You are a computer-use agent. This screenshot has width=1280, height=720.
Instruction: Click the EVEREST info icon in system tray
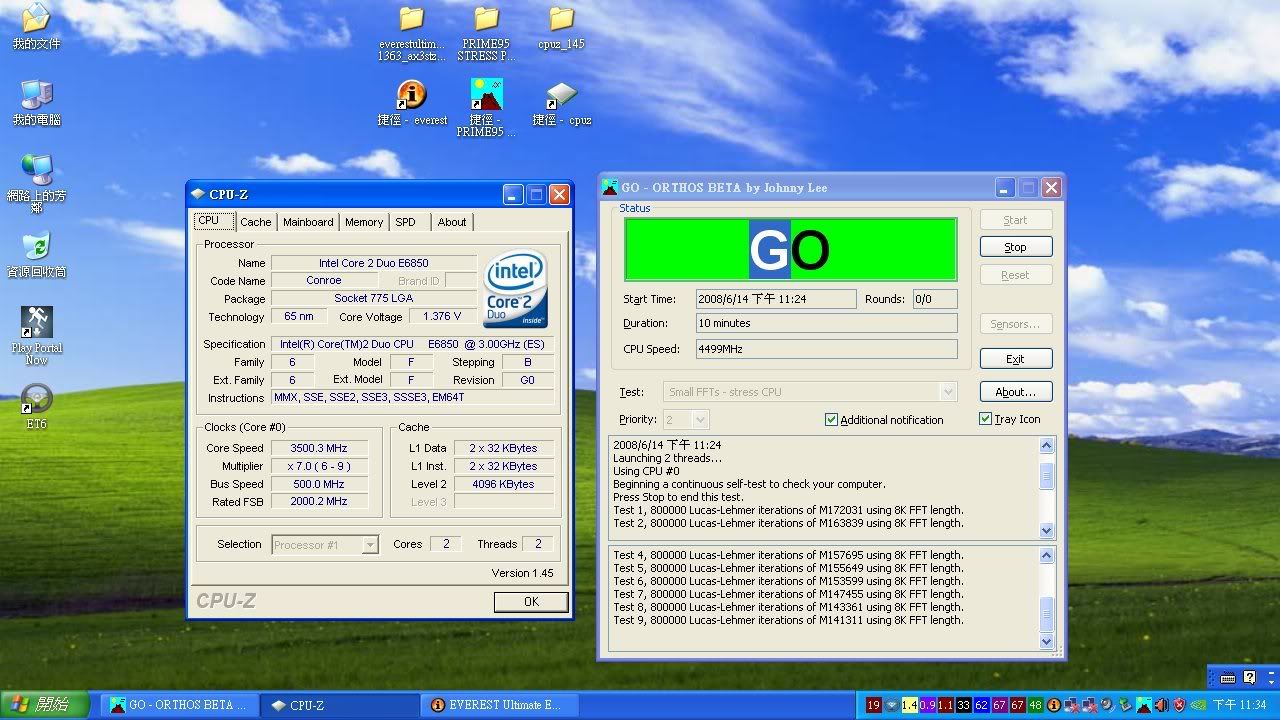pos(1054,705)
